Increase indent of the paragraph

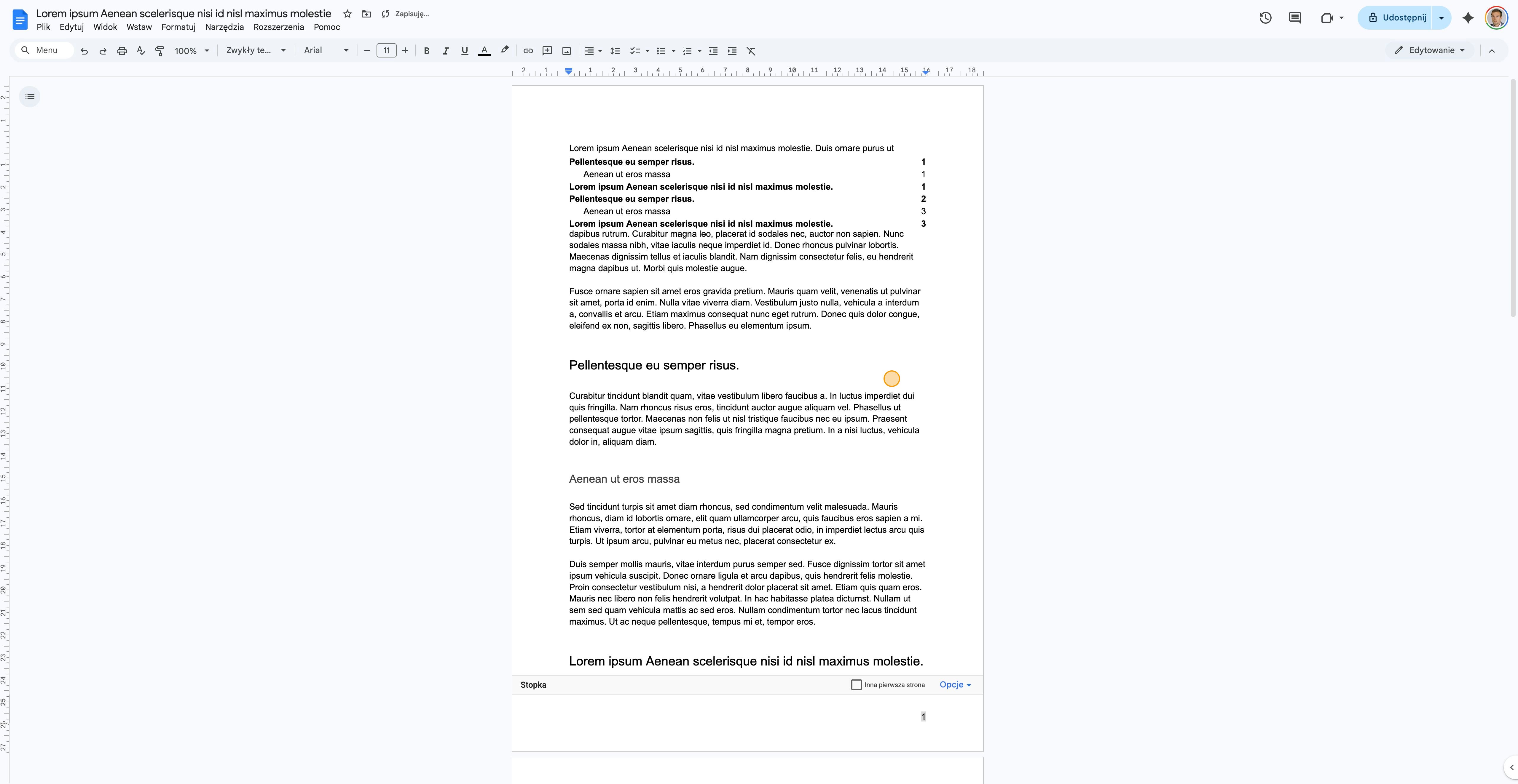(x=732, y=51)
